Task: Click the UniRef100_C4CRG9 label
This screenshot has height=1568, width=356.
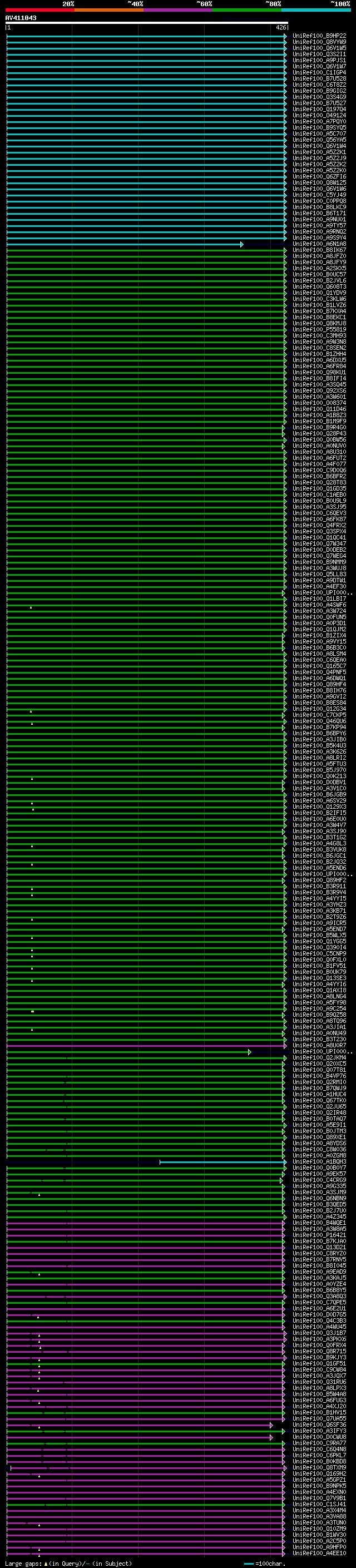Action: (319, 1180)
